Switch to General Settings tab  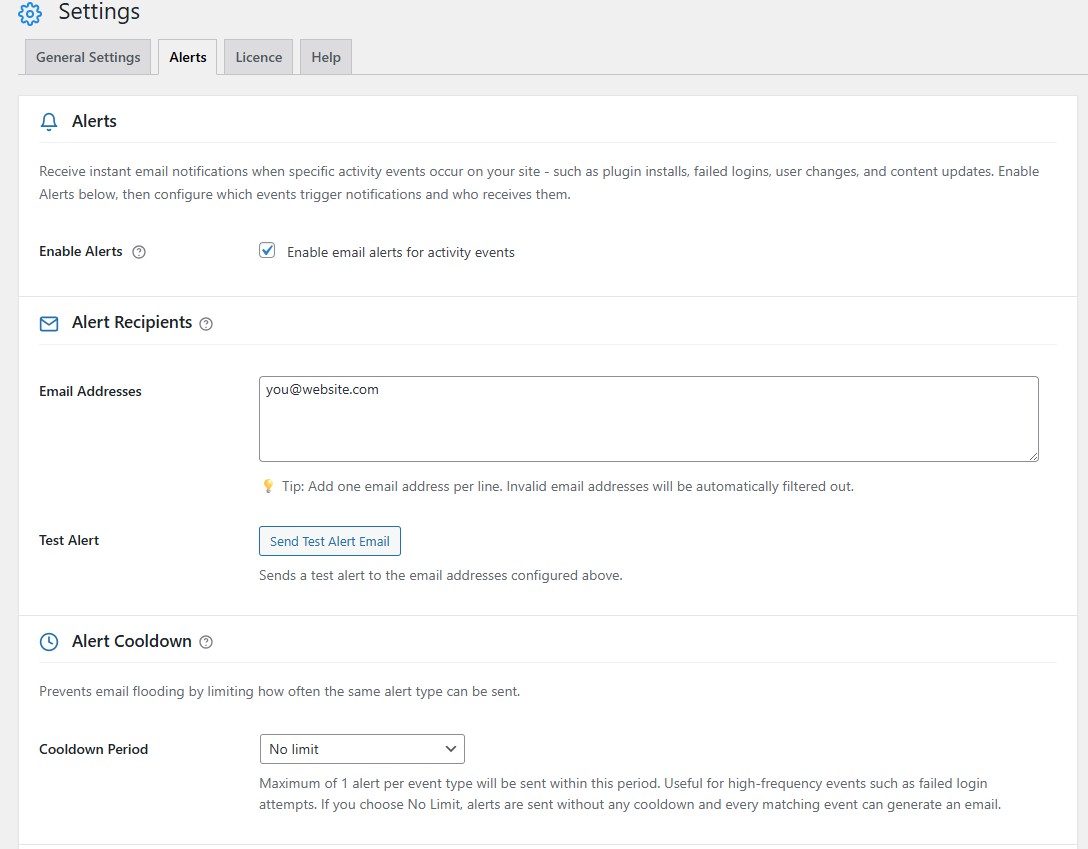88,57
